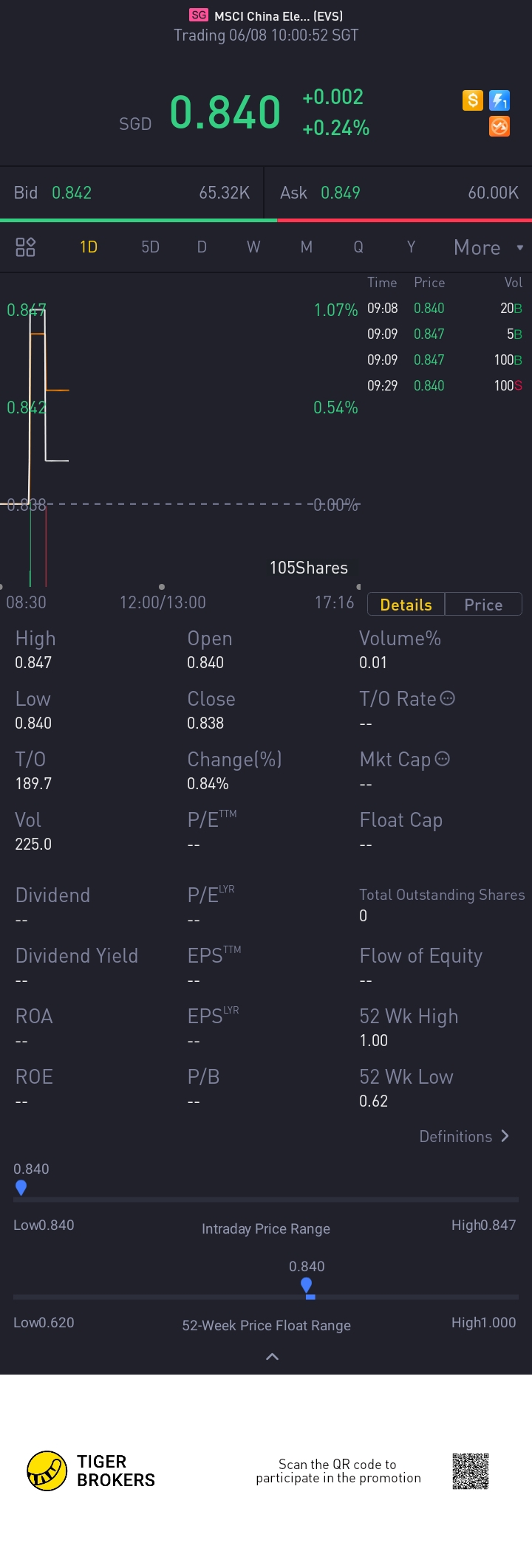532x1568 pixels.
Task: Tap the pink SG market badge
Action: click(x=199, y=15)
